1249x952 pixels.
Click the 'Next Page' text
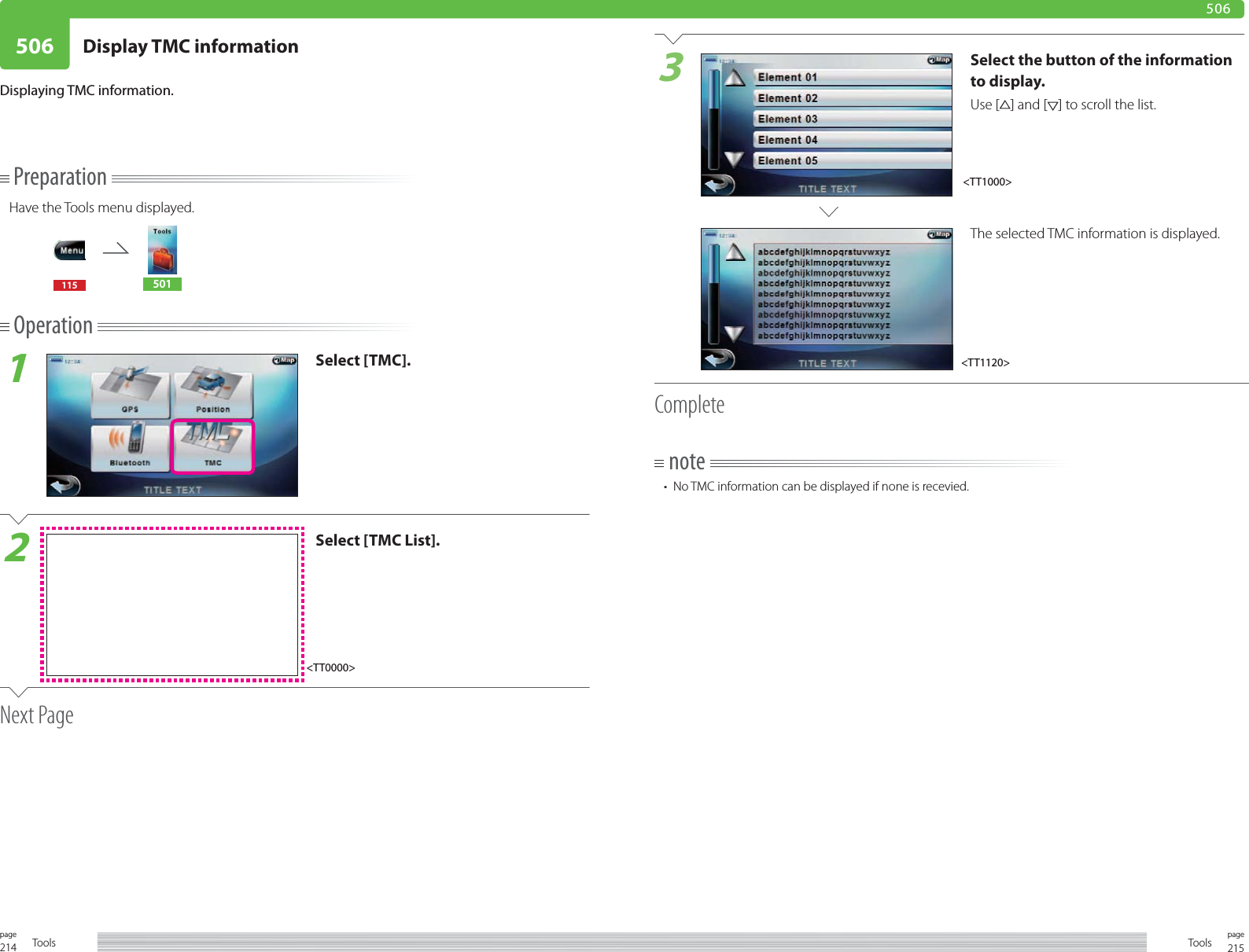[x=37, y=715]
